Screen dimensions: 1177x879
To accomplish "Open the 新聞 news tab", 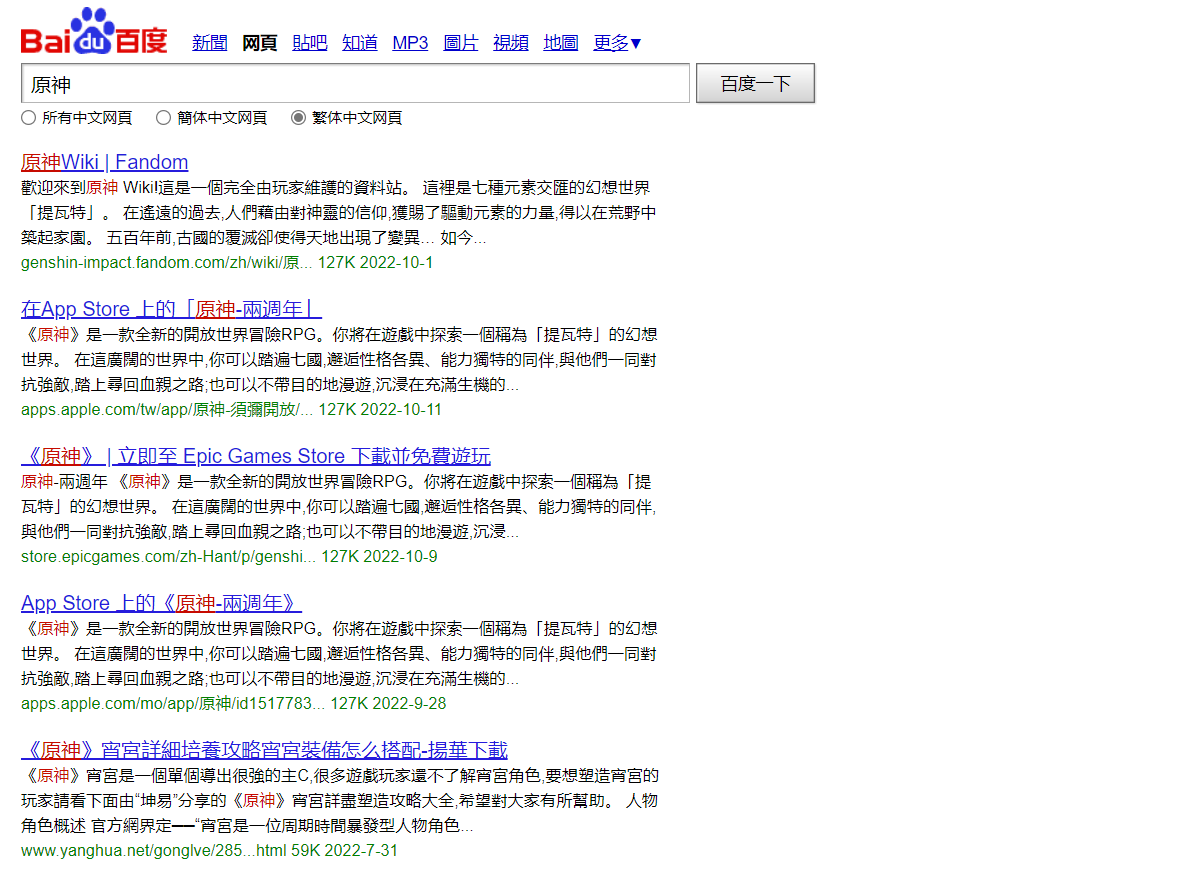I will pyautogui.click(x=210, y=43).
